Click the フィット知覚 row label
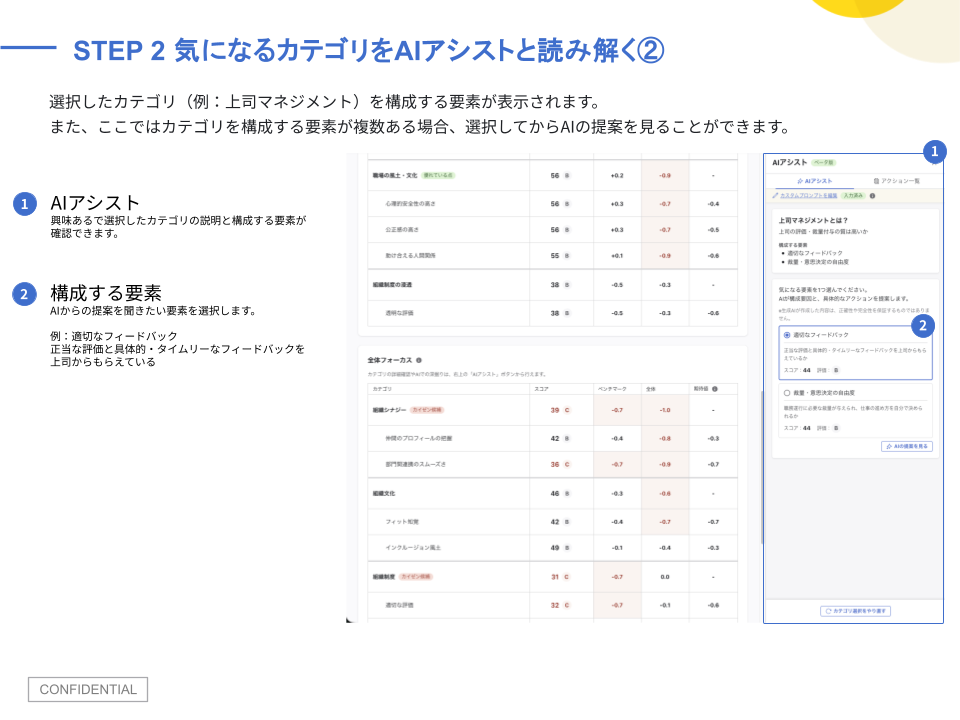 coord(402,522)
